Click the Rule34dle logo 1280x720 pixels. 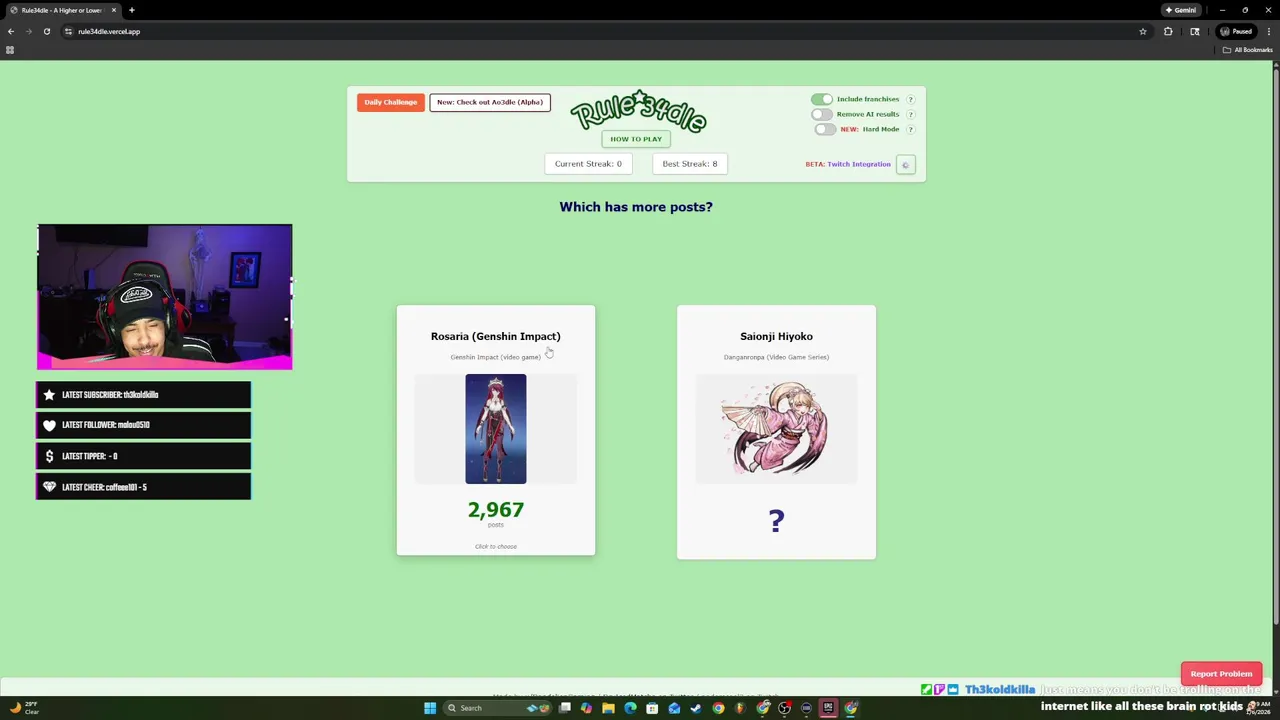638,112
